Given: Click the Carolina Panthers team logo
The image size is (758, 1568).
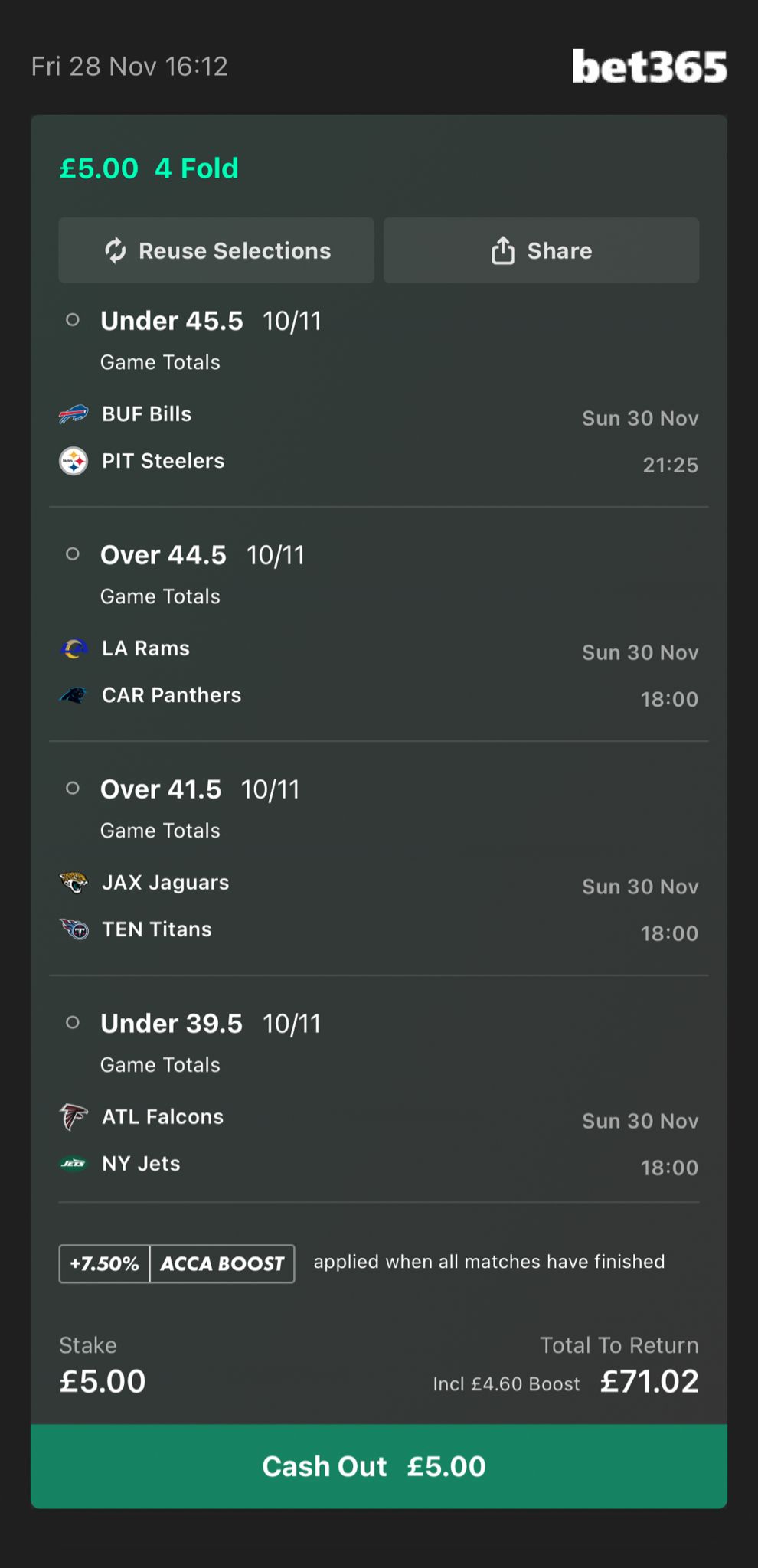Looking at the screenshot, I should point(74,695).
